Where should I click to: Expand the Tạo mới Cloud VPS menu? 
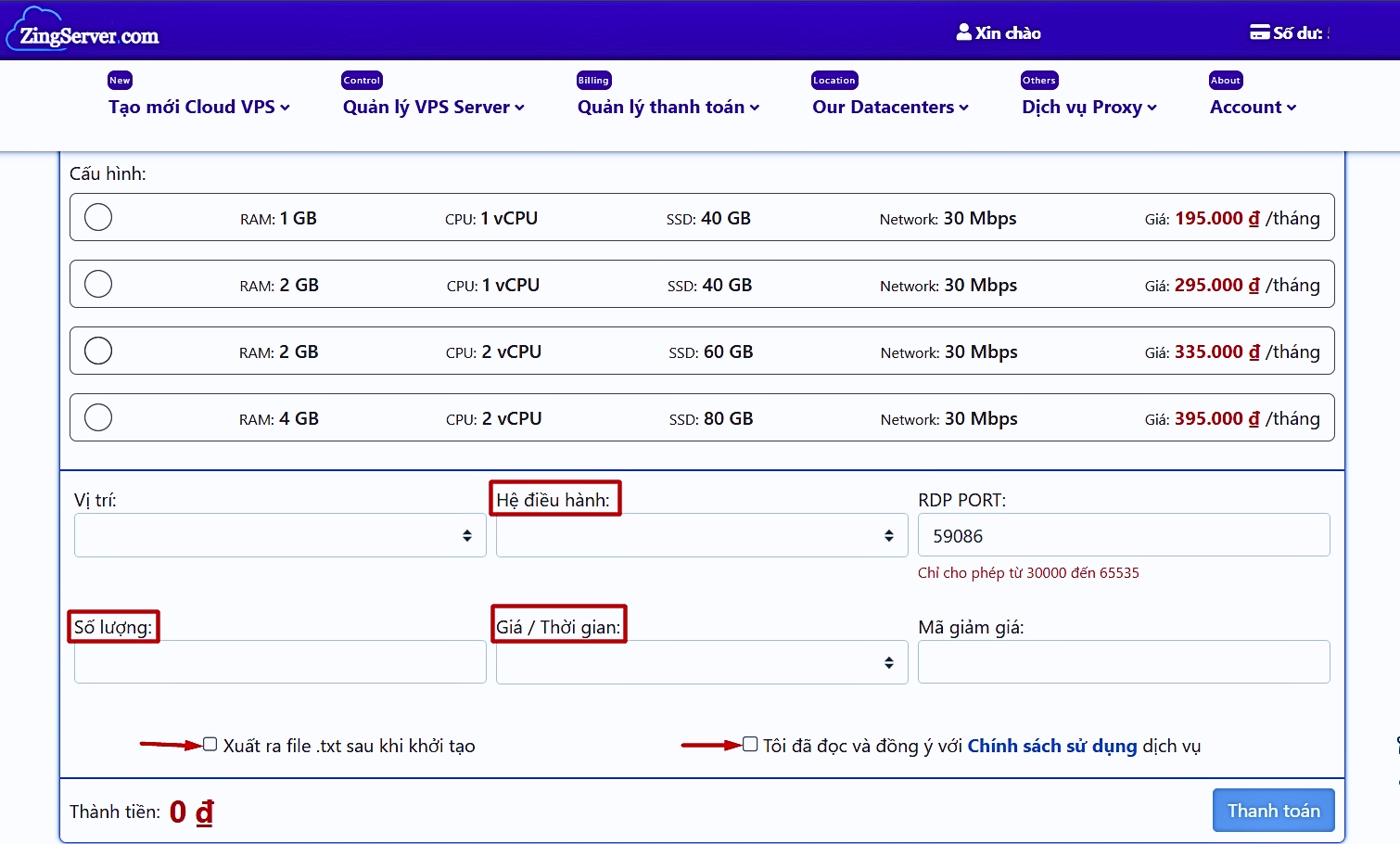coord(199,107)
